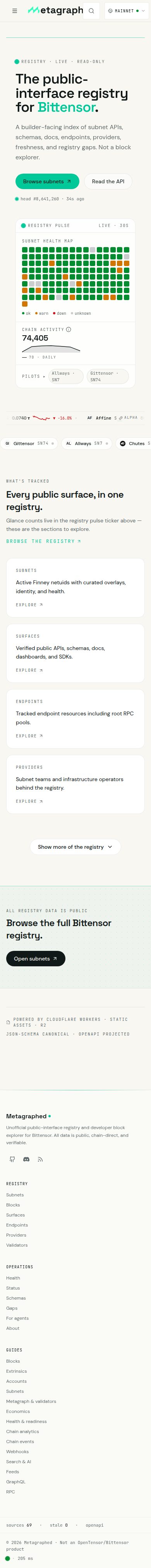
Task: Click the first green subnet health cell
Action: click(25, 249)
